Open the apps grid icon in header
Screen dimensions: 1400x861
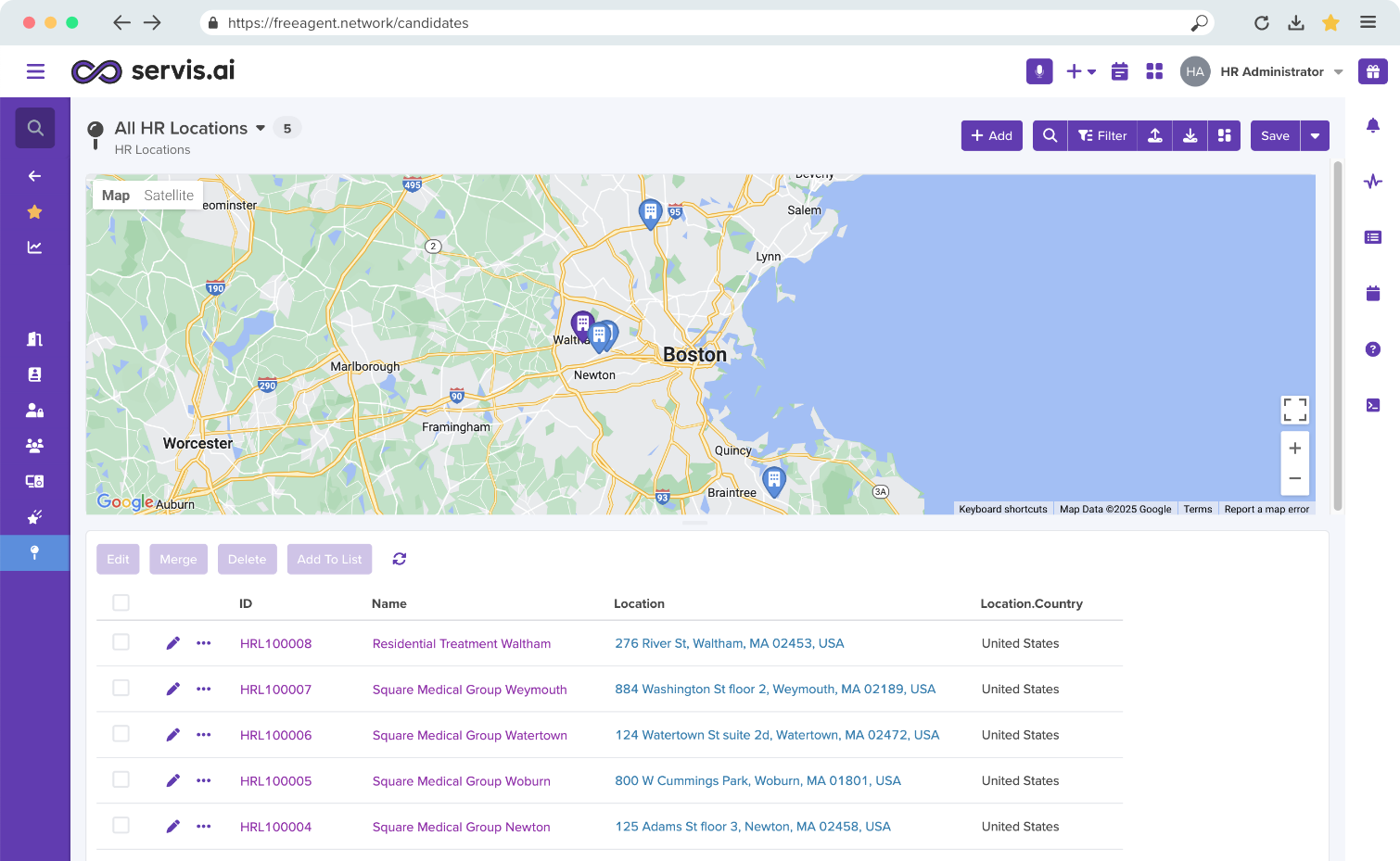[1154, 71]
